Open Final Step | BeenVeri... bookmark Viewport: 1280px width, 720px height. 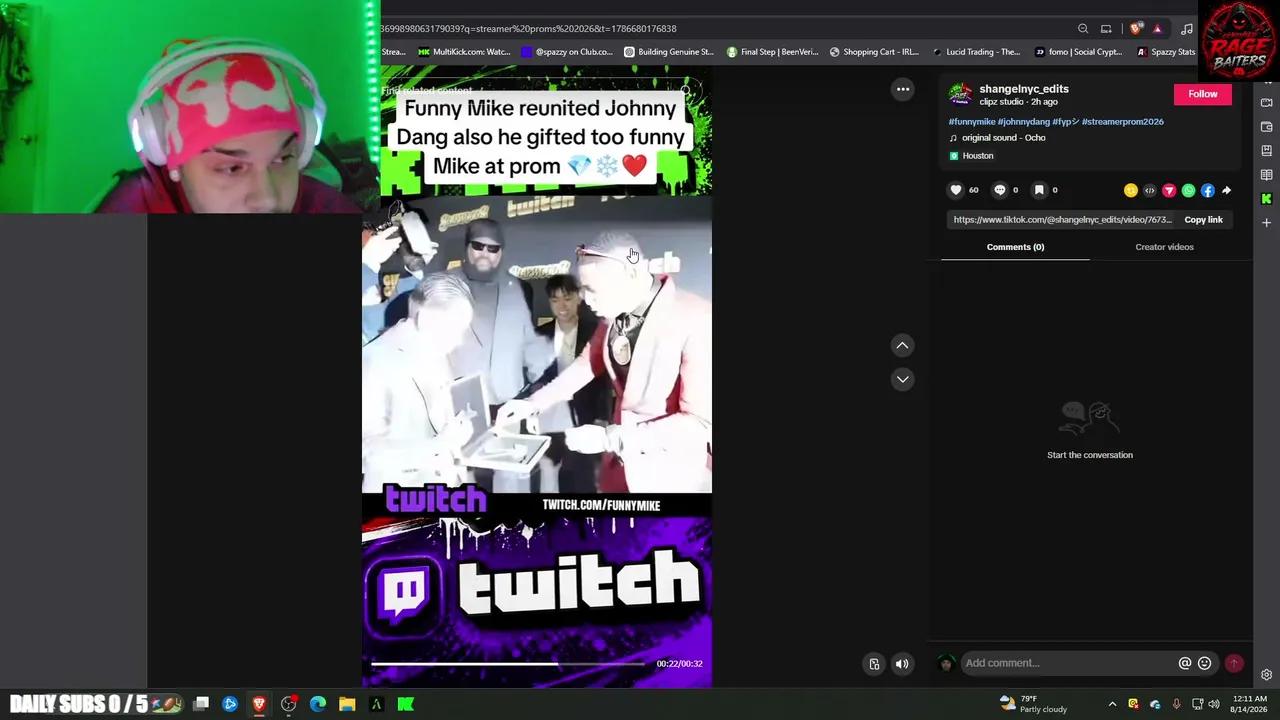[x=772, y=52]
